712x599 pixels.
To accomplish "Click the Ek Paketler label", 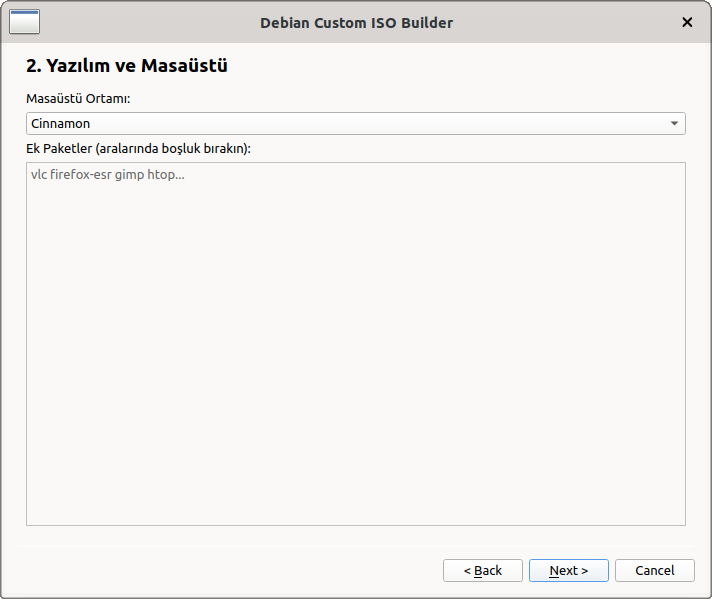I will pos(58,148).
